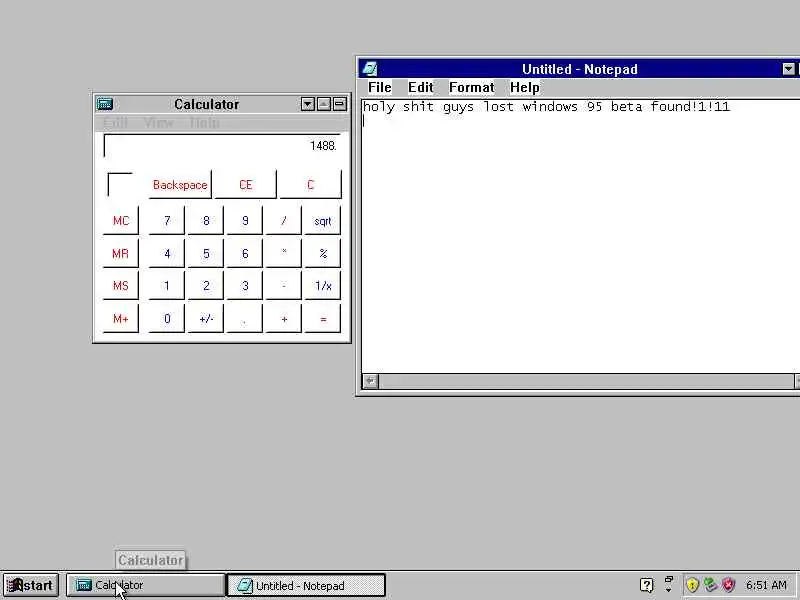This screenshot has height=600, width=800.
Task: Open Calculator title bar dropdown arrow
Action: tap(307, 104)
